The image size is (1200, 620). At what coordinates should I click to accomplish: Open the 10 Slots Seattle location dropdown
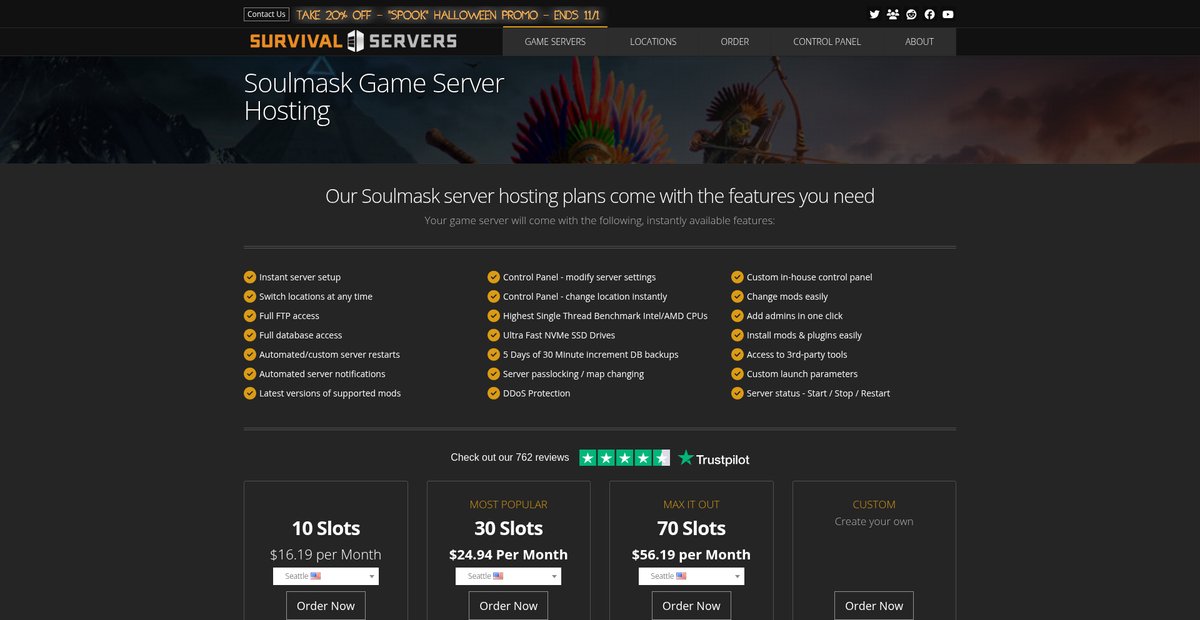326,576
